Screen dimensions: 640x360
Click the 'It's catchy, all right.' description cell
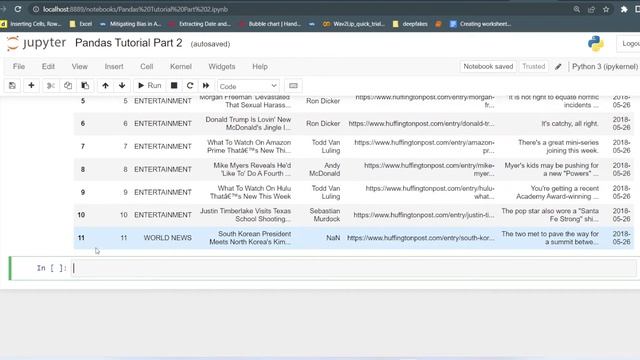570,123
